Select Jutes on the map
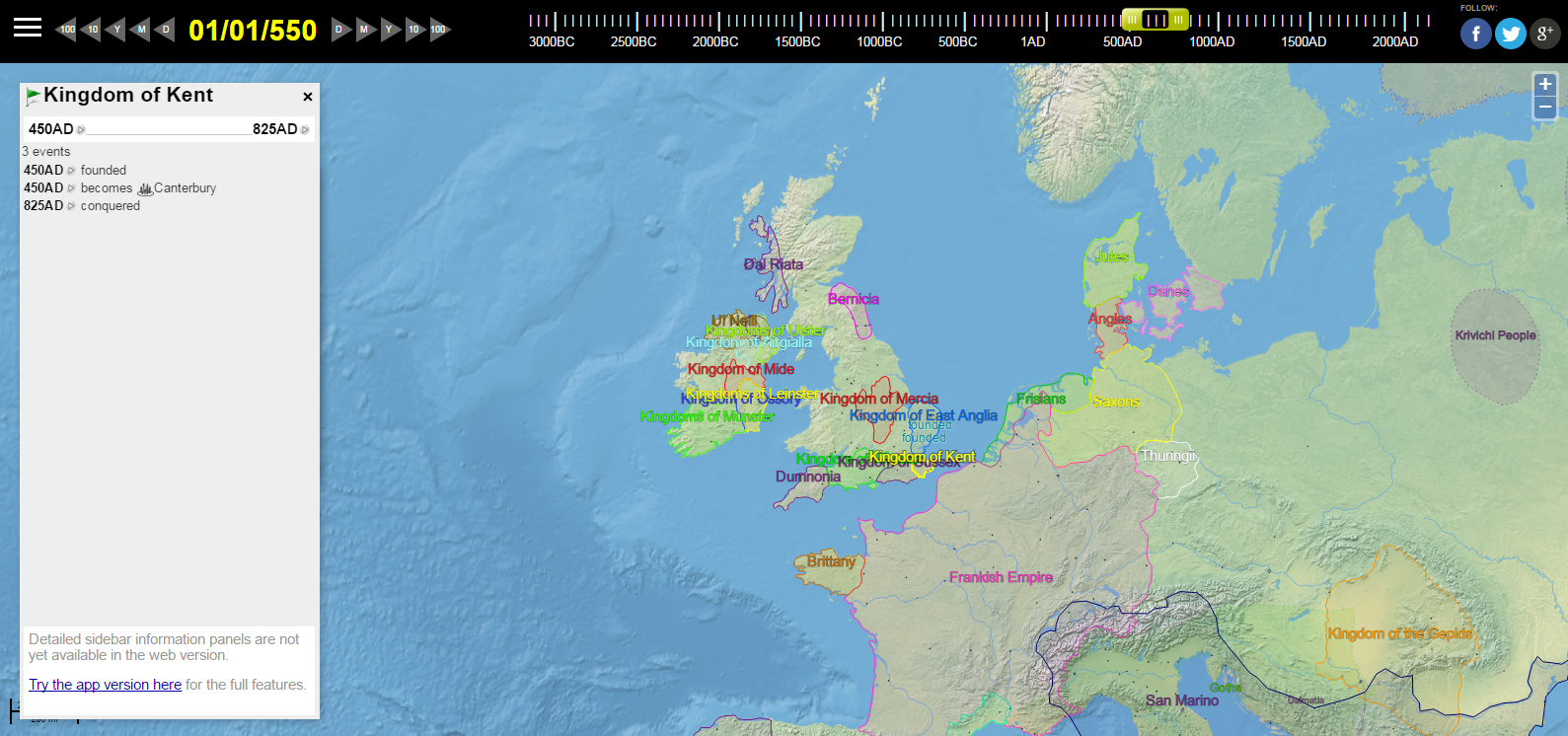This screenshot has width=1568, height=736. click(1112, 257)
